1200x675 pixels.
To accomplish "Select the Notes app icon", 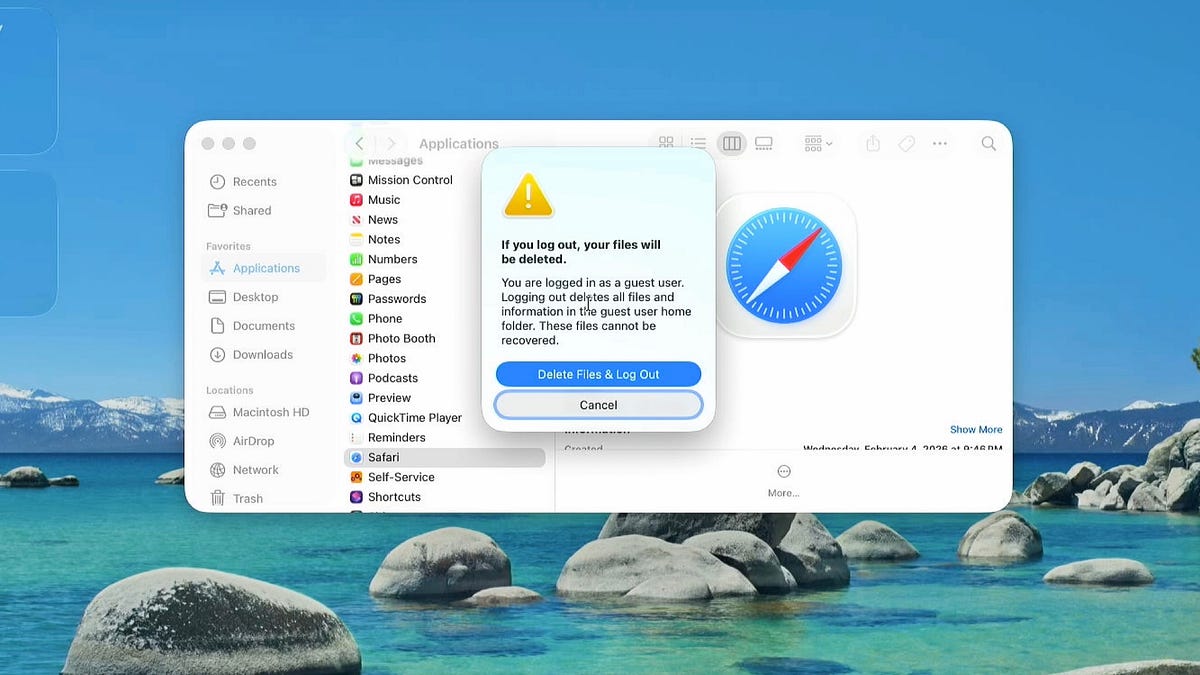I will coord(356,240).
